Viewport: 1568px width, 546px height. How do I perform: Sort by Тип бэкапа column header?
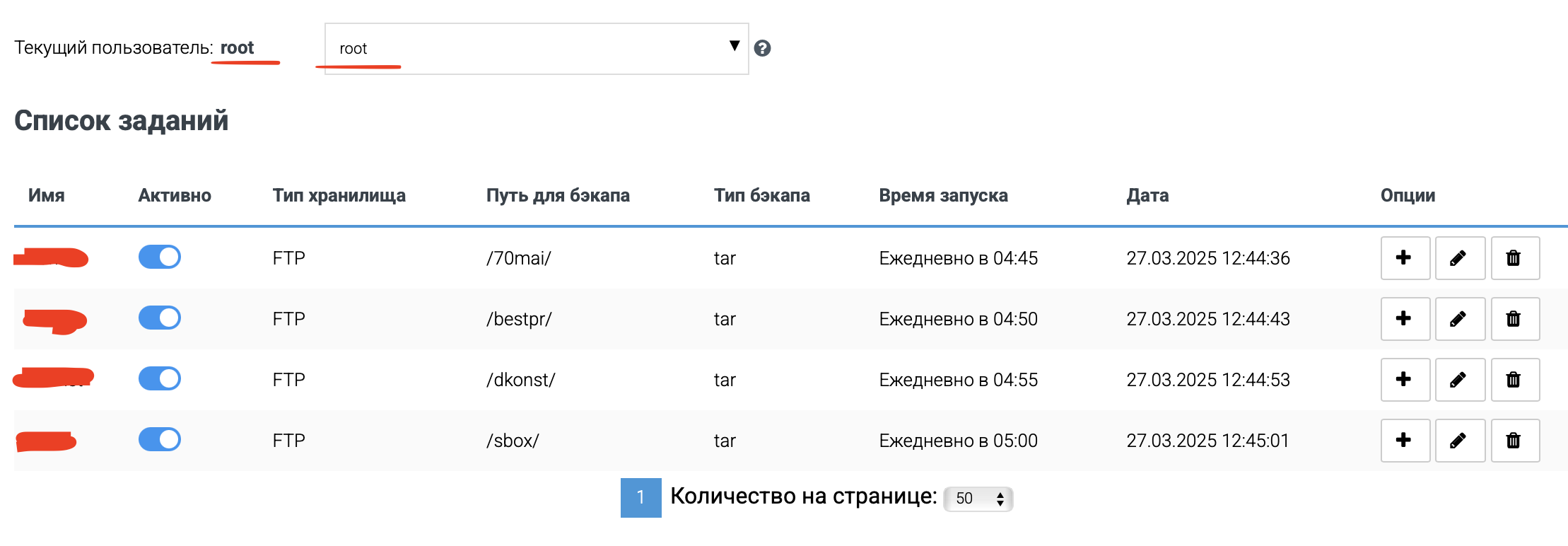coord(762,196)
